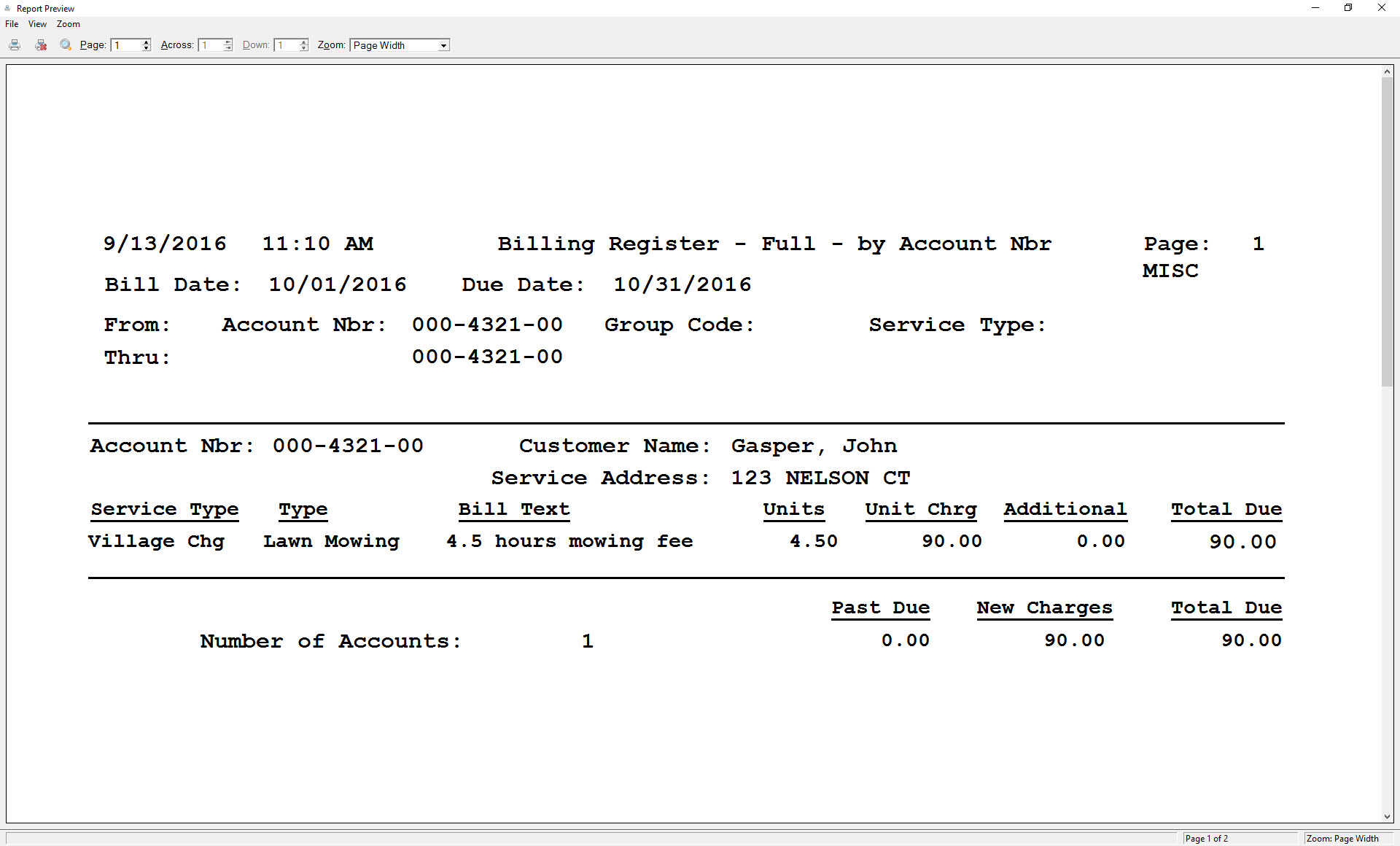Click the scrollbar down arrow

click(1387, 817)
